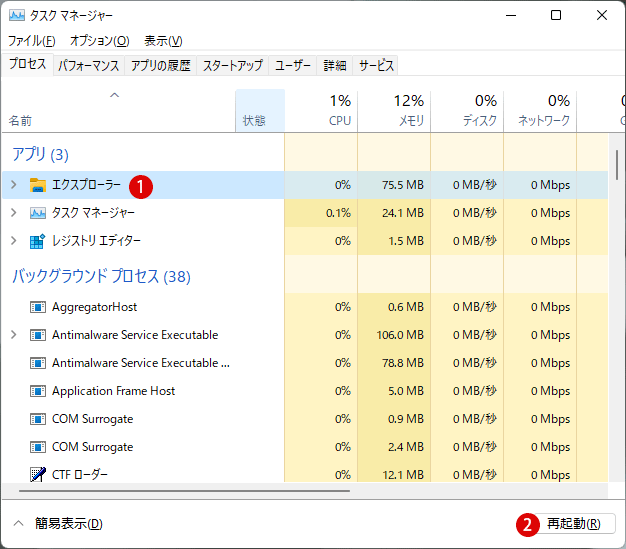Click the horizontal scrollbar thumb
The height and width of the screenshot is (549, 626).
coord(184,491)
